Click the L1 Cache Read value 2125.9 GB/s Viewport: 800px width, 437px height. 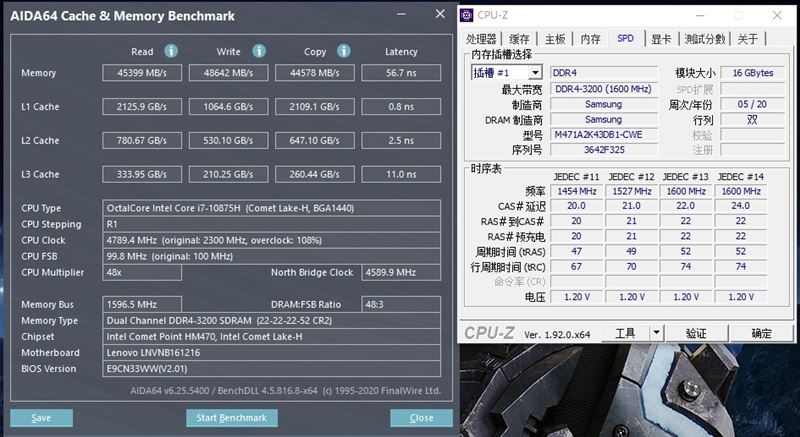point(142,107)
